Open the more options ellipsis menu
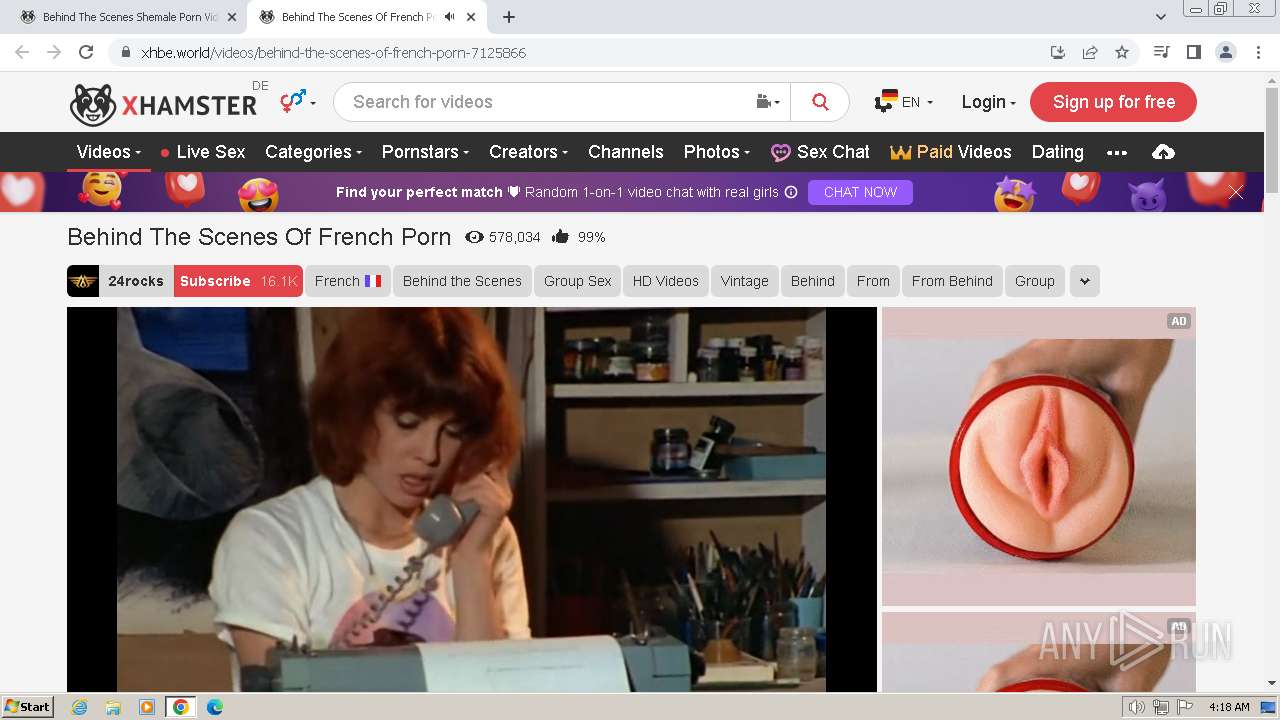1280x720 pixels. point(1117,153)
